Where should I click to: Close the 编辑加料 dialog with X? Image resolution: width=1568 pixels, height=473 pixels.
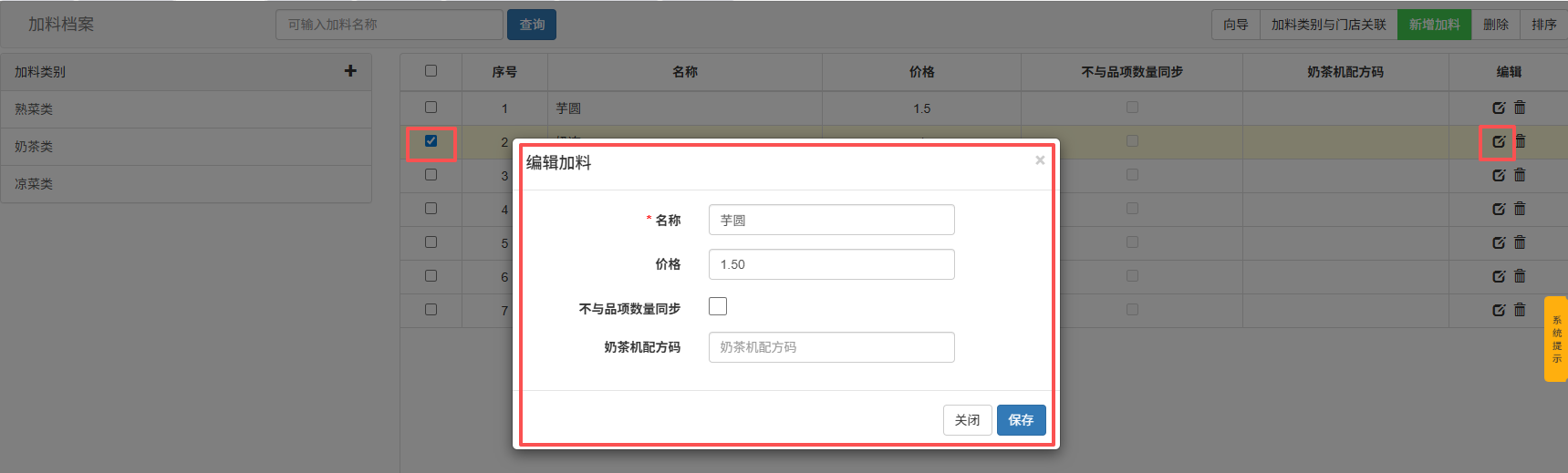[x=1040, y=160]
